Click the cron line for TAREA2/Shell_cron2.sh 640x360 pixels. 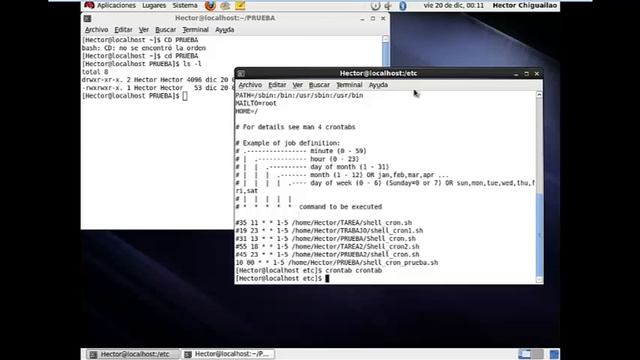click(x=327, y=247)
